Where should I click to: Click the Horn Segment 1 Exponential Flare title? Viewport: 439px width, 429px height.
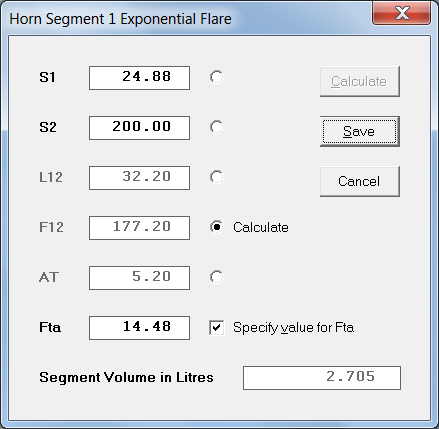click(x=120, y=19)
